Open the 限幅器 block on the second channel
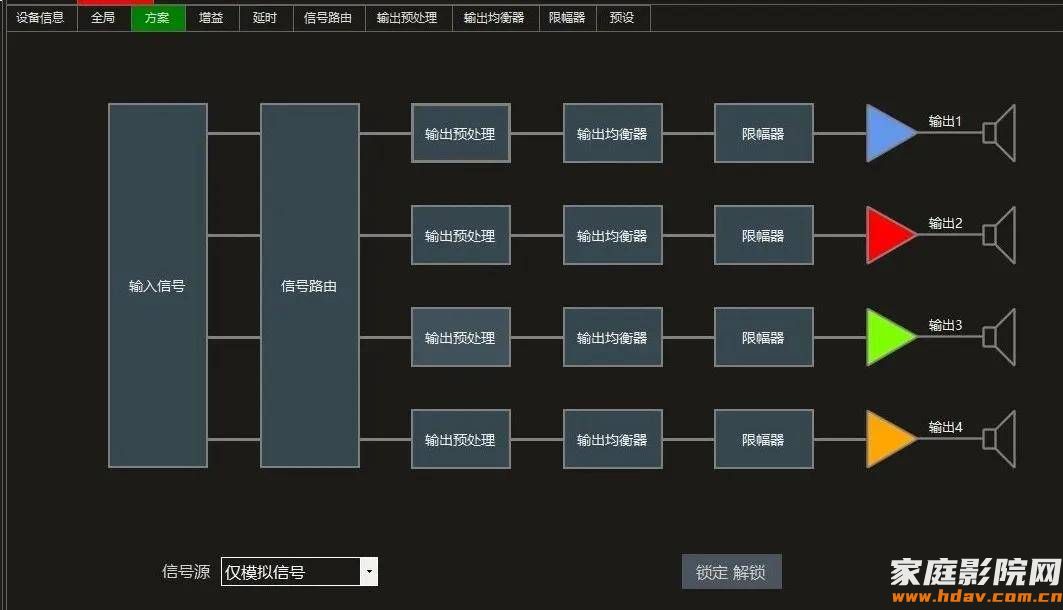This screenshot has height=610, width=1063. coord(763,234)
